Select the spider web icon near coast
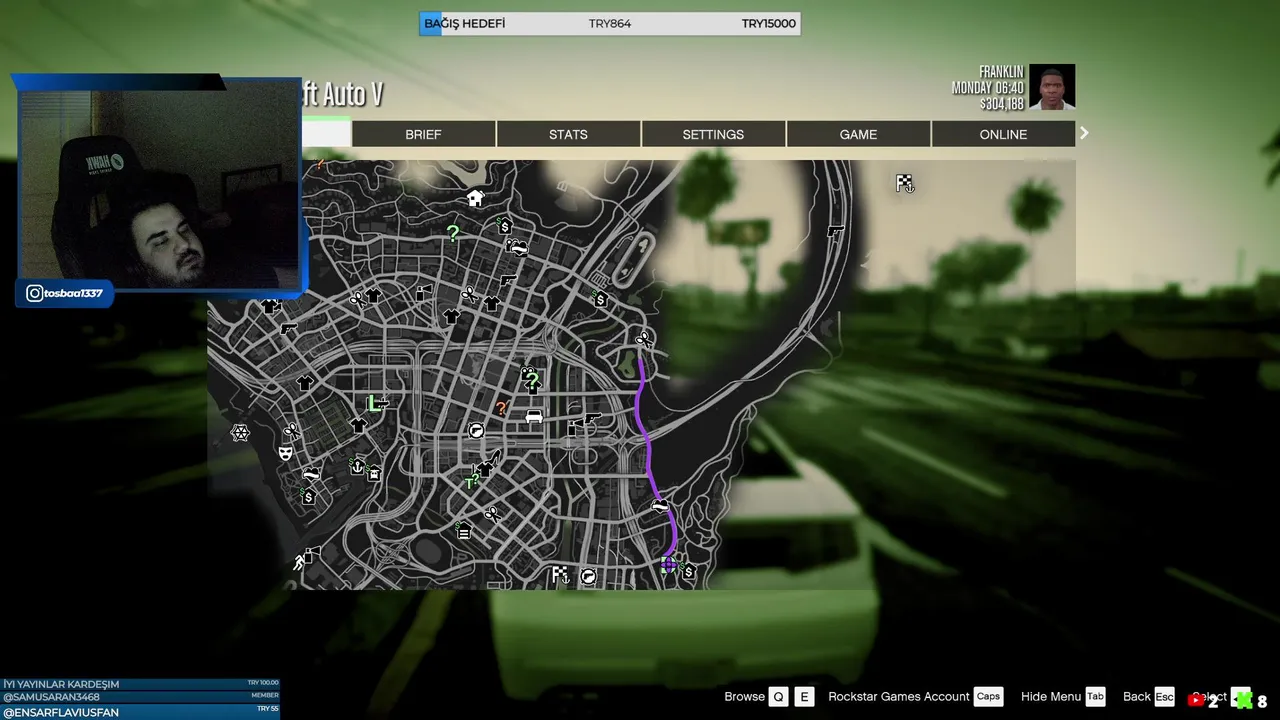The width and height of the screenshot is (1280, 720). click(240, 432)
